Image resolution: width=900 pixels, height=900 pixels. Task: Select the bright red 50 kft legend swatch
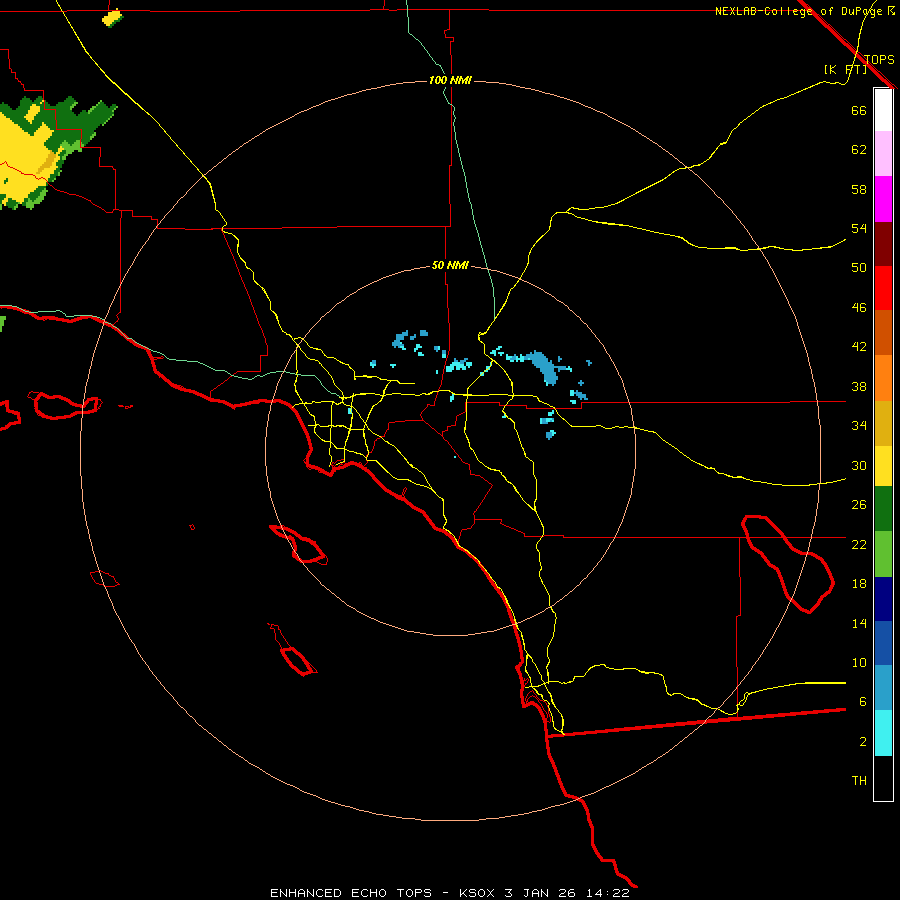883,288
